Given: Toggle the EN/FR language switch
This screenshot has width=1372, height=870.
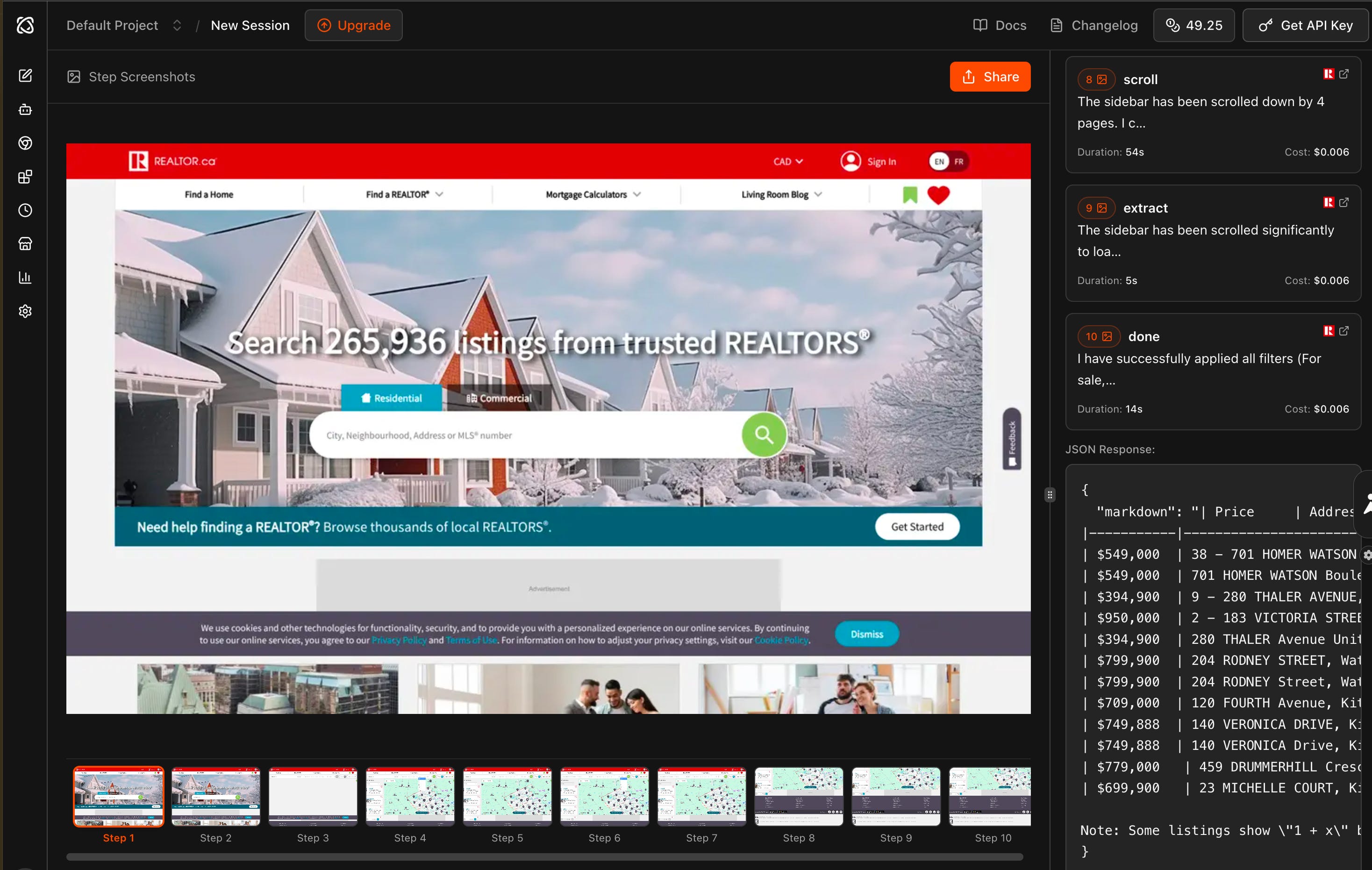Looking at the screenshot, I should coord(949,162).
